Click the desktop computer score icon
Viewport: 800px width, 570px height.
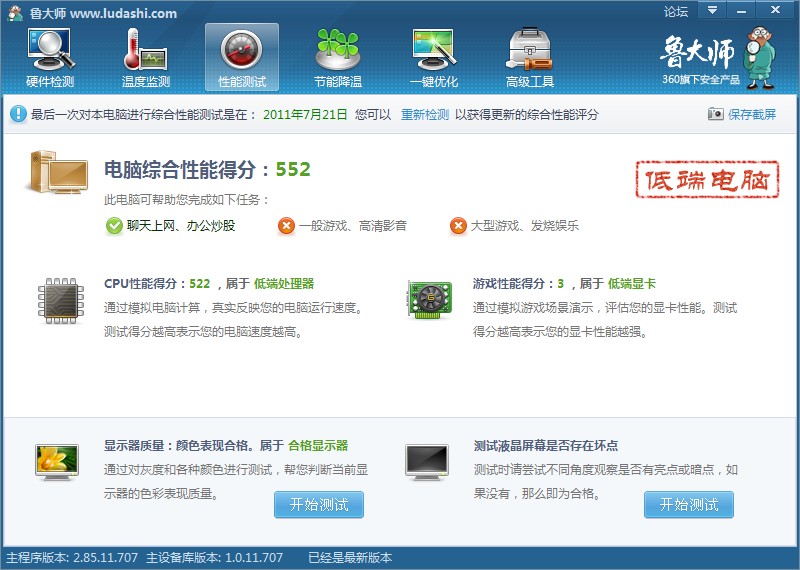point(57,172)
